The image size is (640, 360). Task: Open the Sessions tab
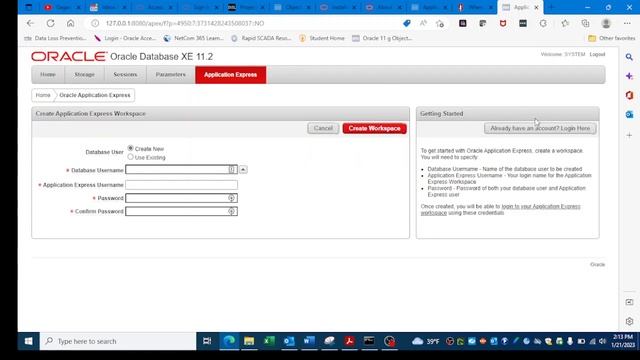[125, 75]
